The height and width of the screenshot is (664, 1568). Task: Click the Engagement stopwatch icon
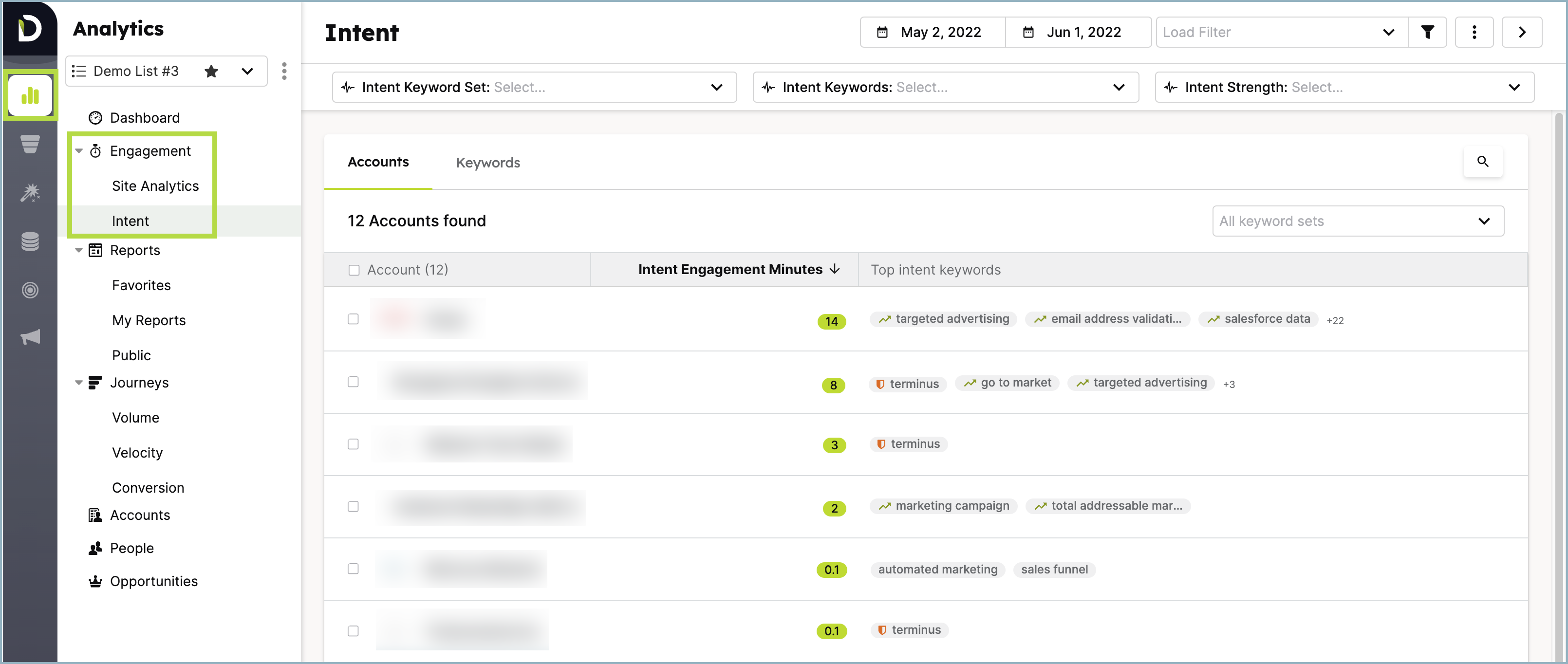tap(95, 151)
